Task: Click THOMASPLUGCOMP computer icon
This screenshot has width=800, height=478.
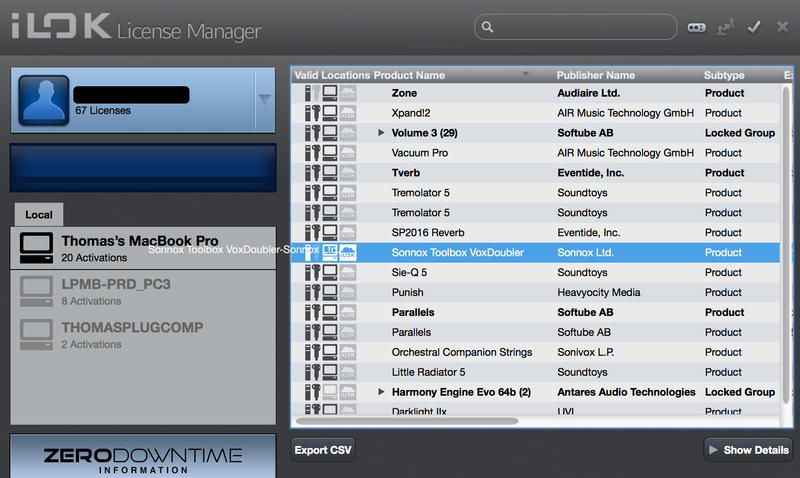Action: [x=36, y=335]
